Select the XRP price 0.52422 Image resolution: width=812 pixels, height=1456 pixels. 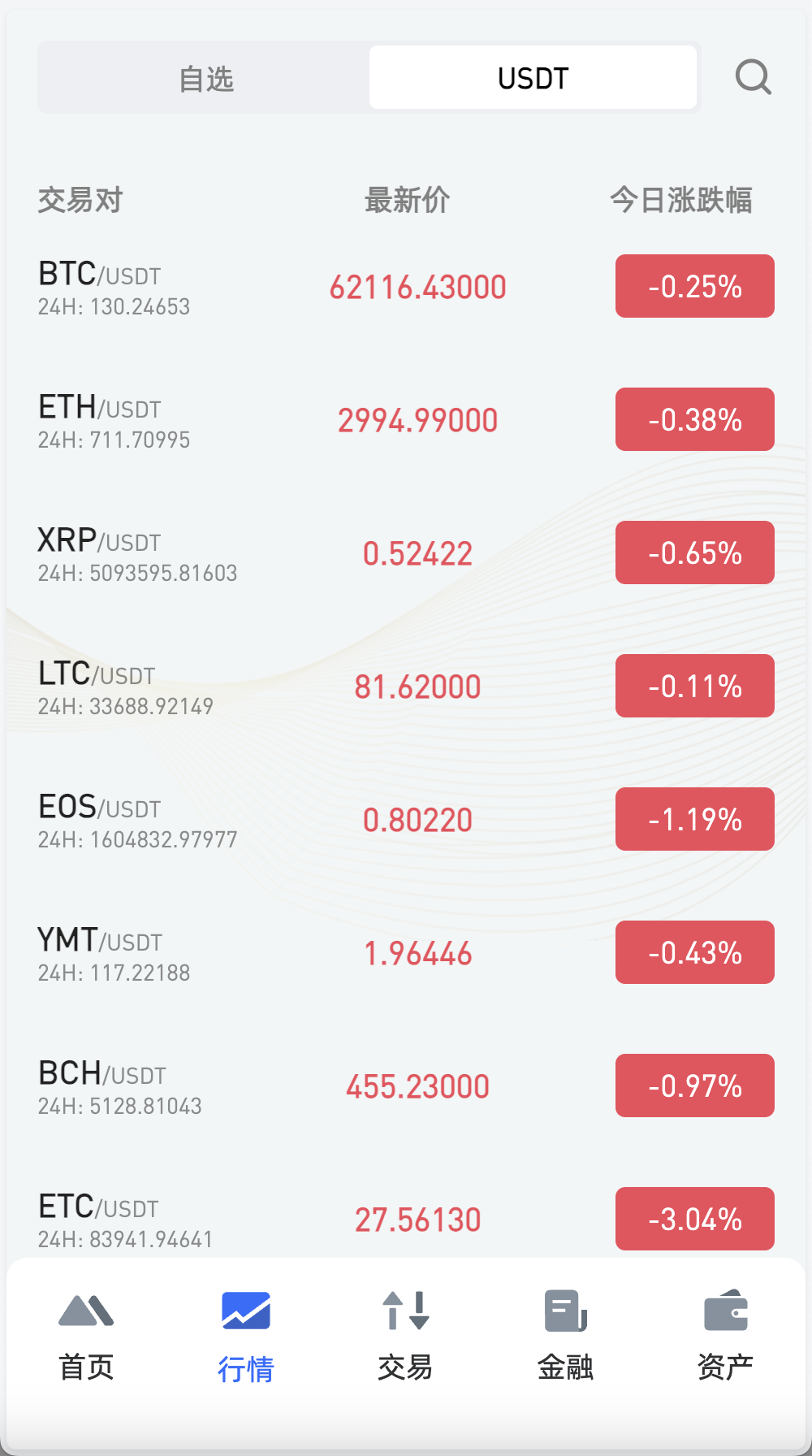(x=417, y=553)
